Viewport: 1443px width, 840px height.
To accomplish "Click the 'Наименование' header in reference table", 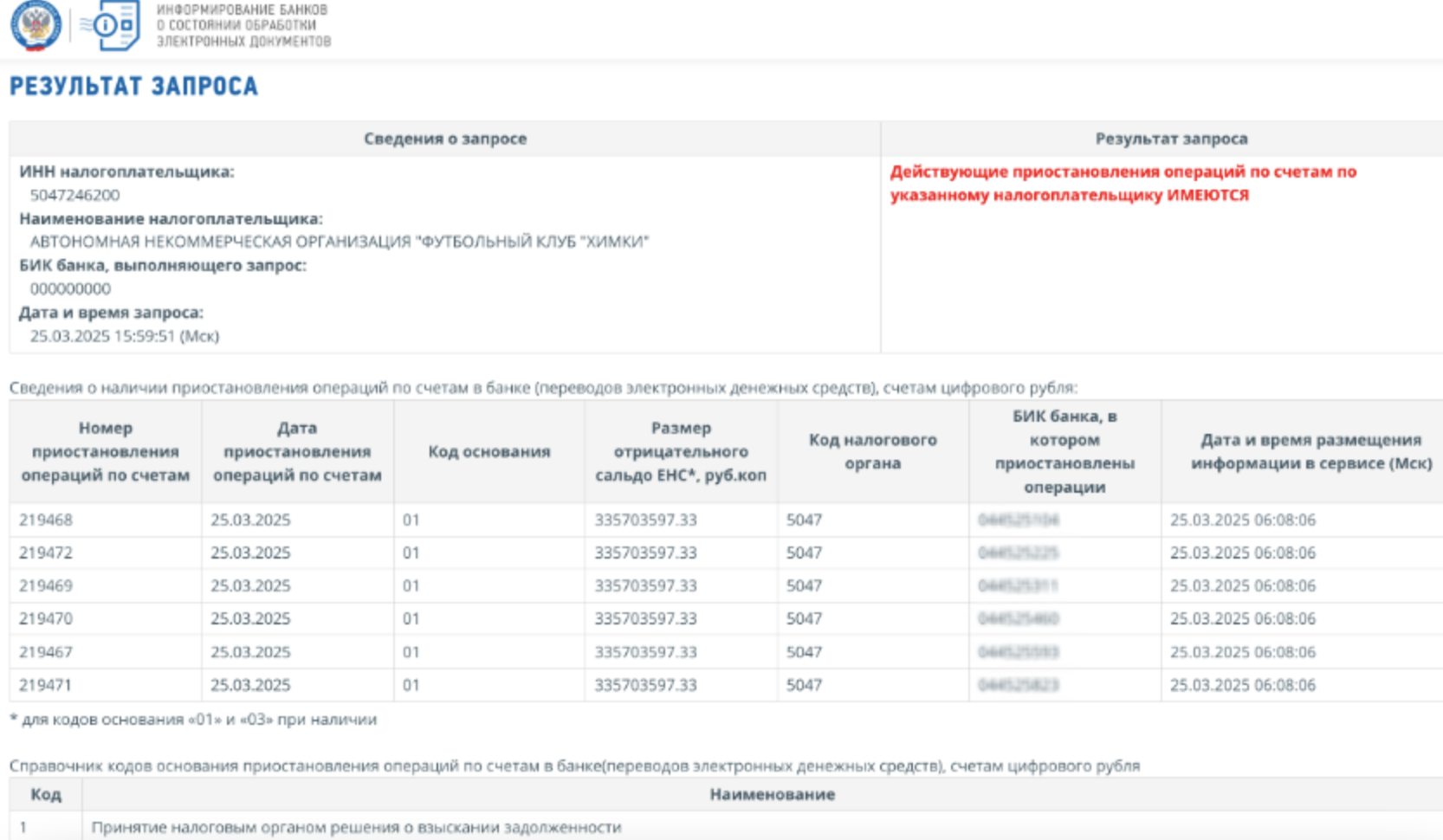I will tap(773, 794).
